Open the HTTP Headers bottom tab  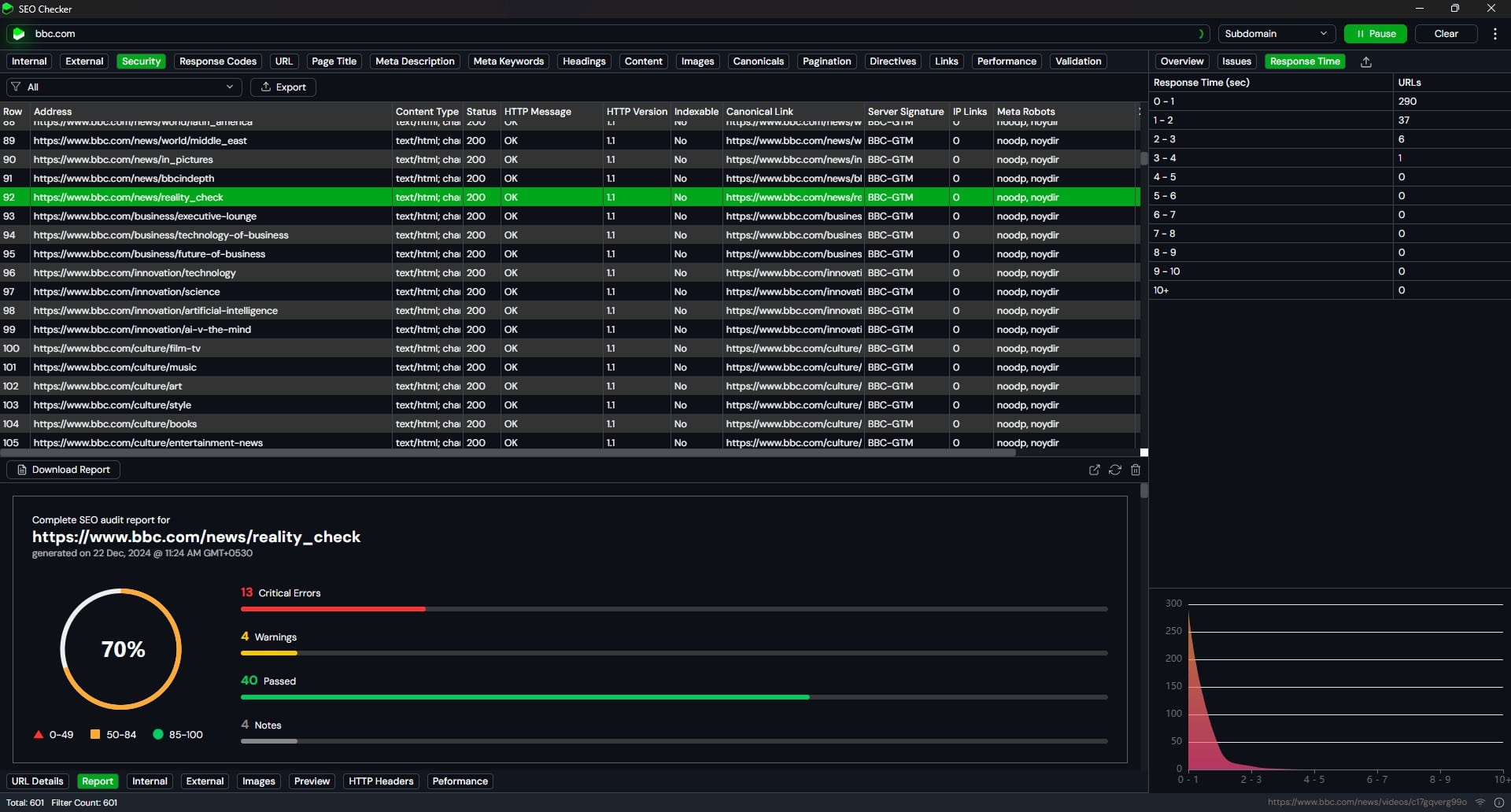tap(381, 781)
